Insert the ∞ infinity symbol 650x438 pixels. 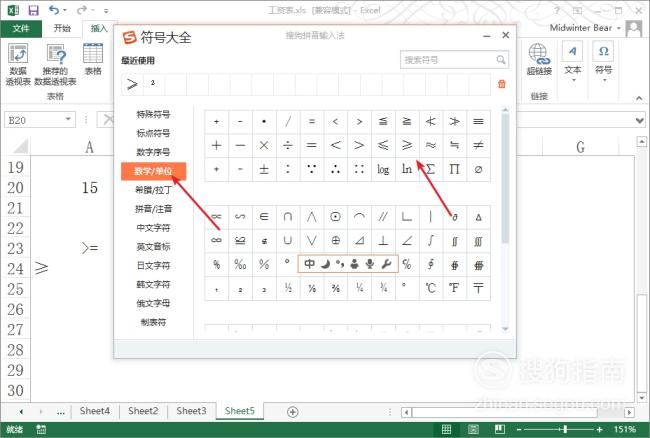(216, 240)
